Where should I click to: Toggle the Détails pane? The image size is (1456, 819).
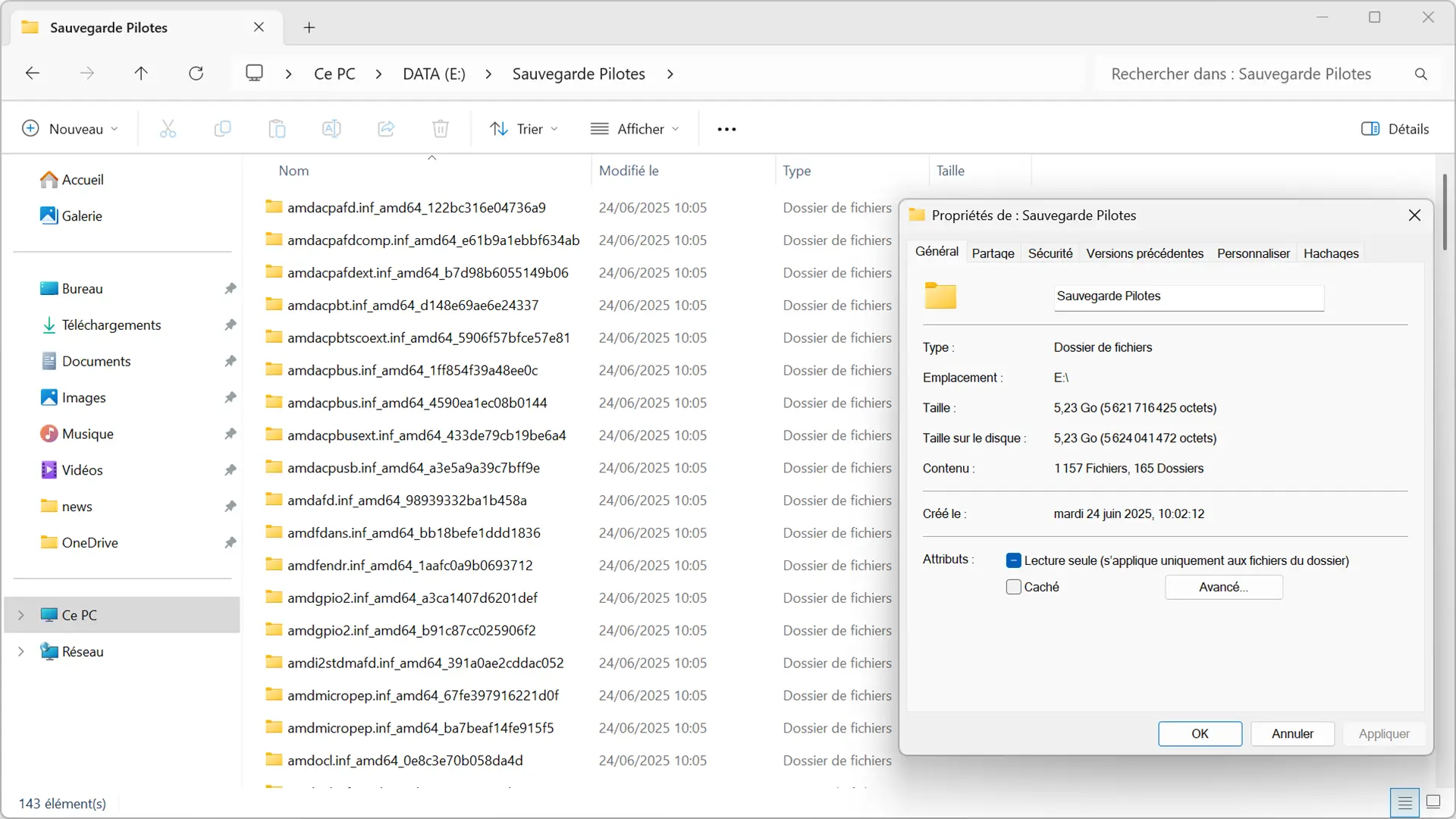pyautogui.click(x=1395, y=129)
